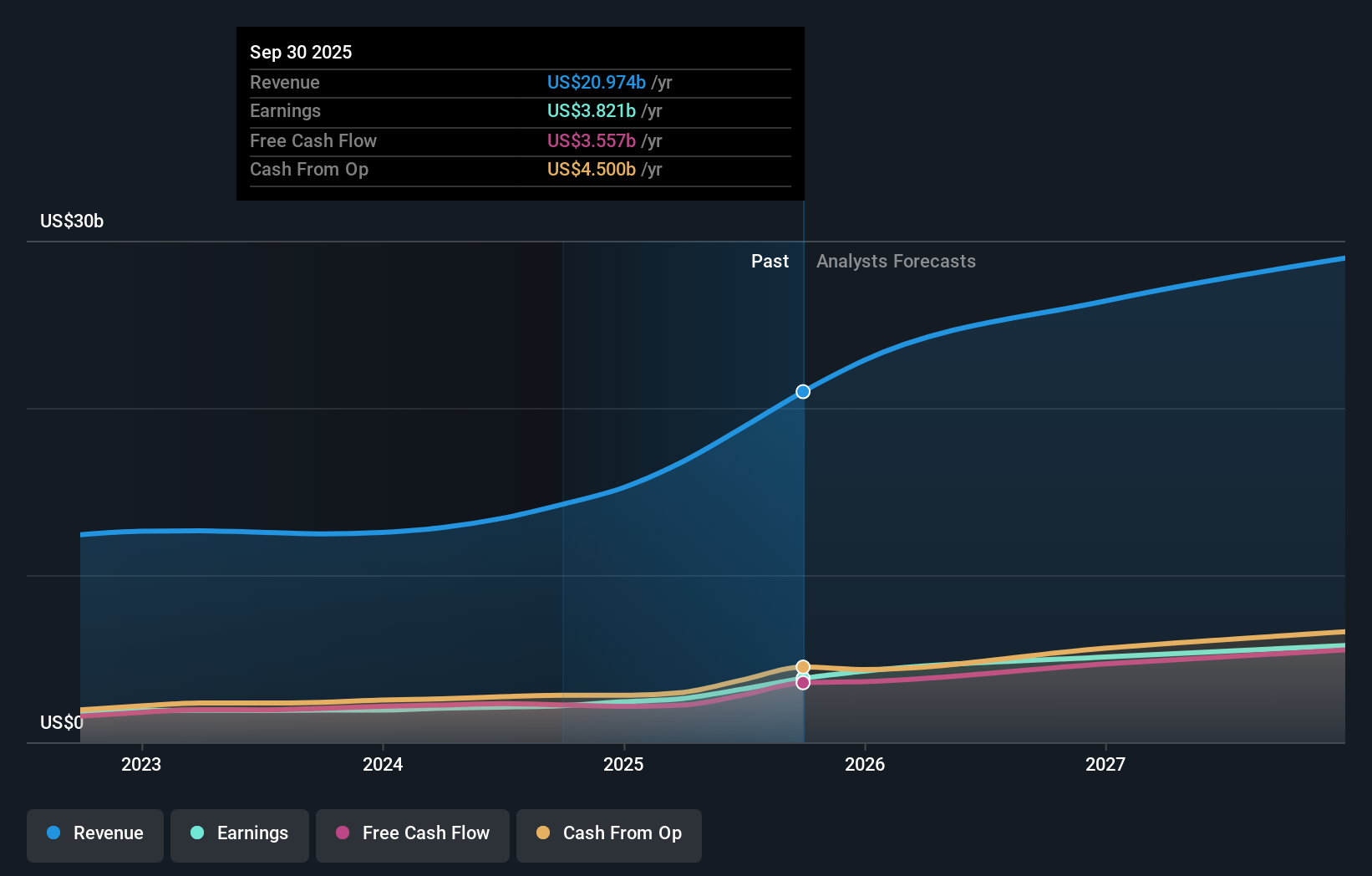
Task: Click the blue Revenue legend dot
Action: point(53,833)
